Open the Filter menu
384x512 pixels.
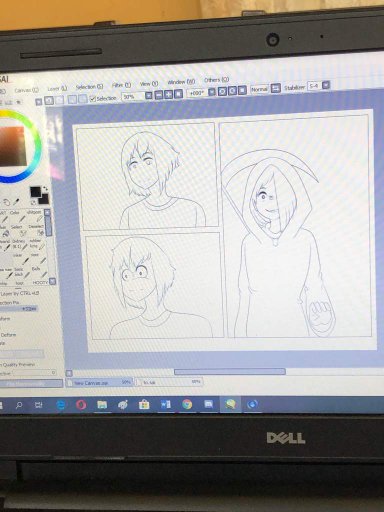121,85
